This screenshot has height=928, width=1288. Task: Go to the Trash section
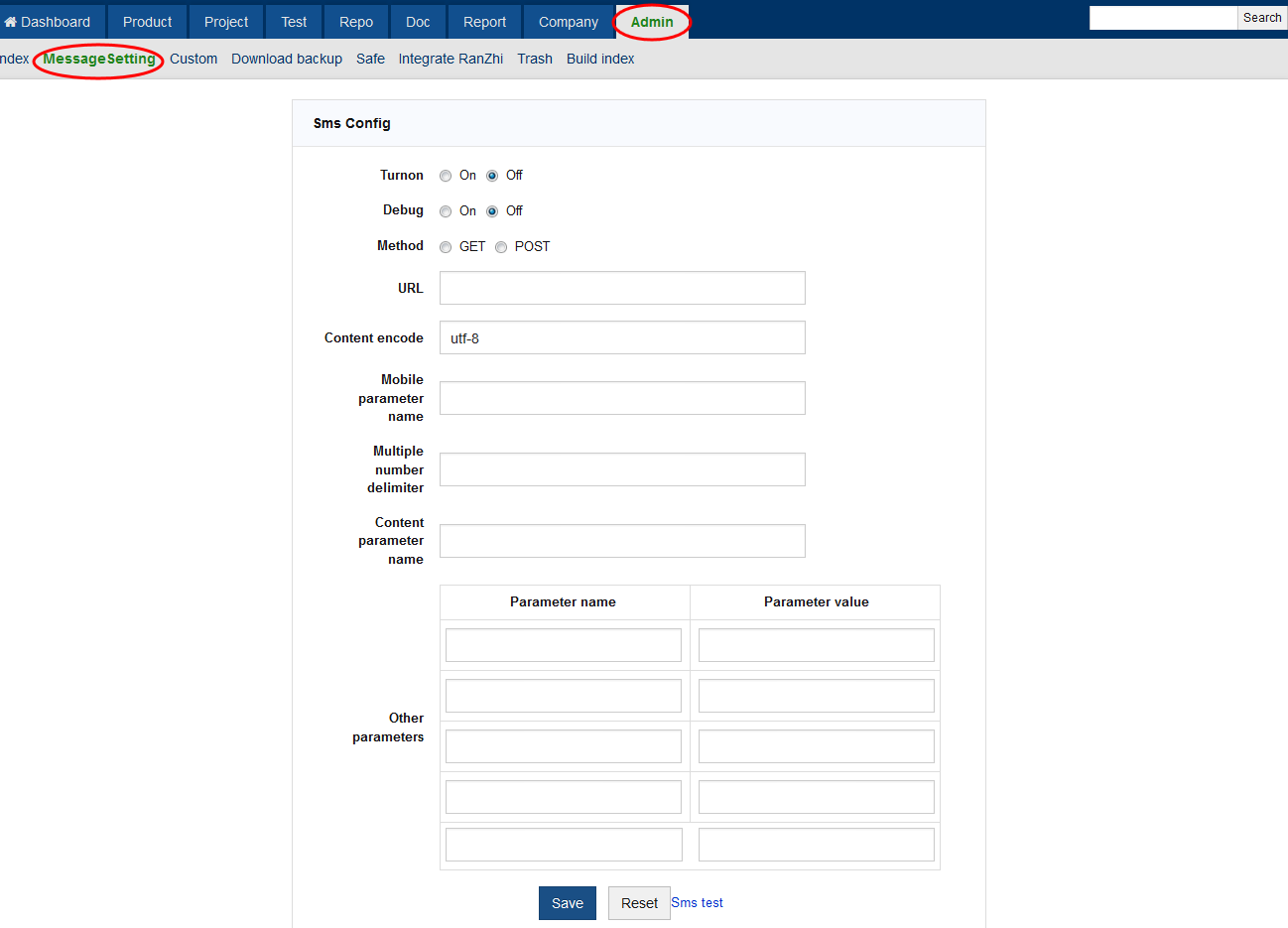point(535,59)
